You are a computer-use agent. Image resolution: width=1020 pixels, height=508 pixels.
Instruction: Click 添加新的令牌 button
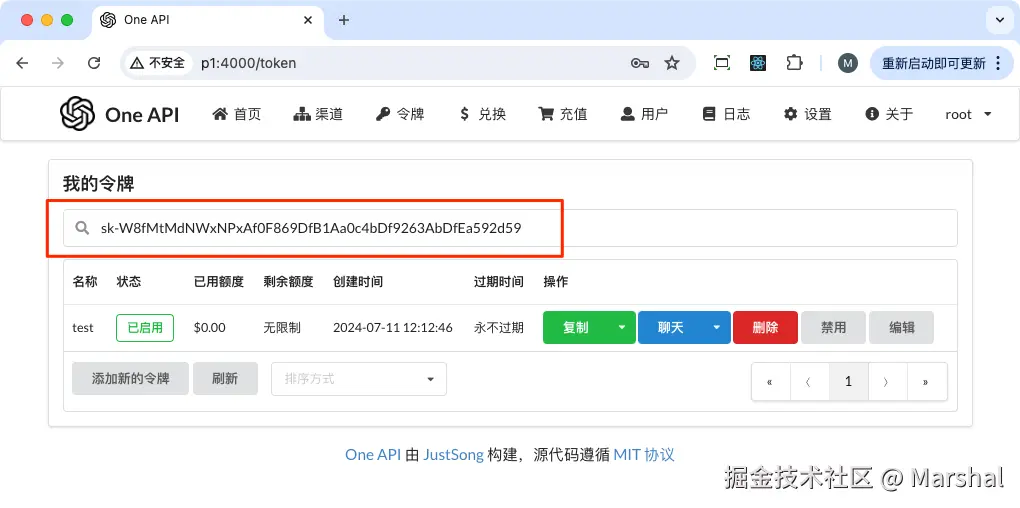tap(131, 379)
